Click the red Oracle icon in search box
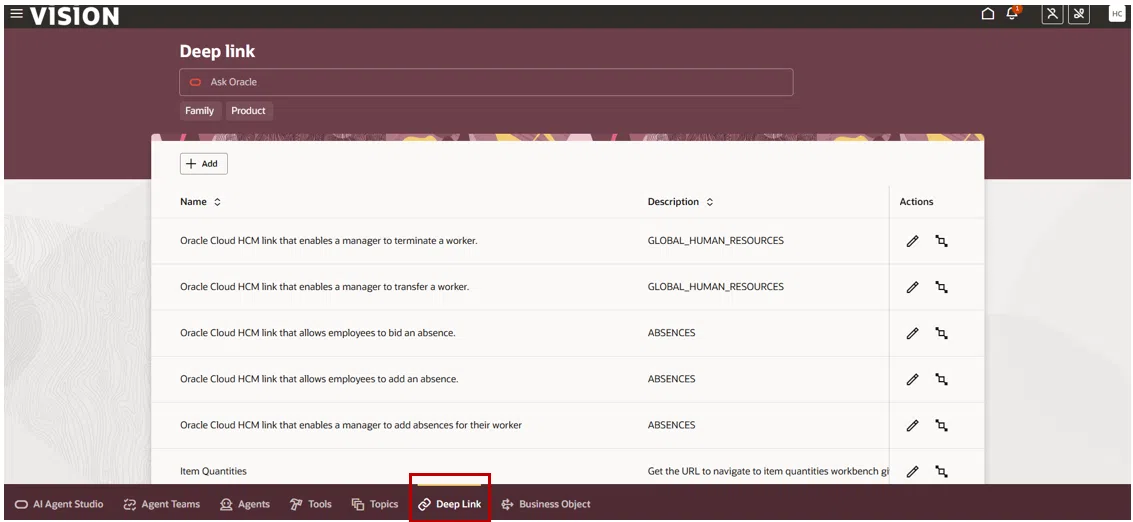The height and width of the screenshot is (522, 1133). [x=195, y=82]
